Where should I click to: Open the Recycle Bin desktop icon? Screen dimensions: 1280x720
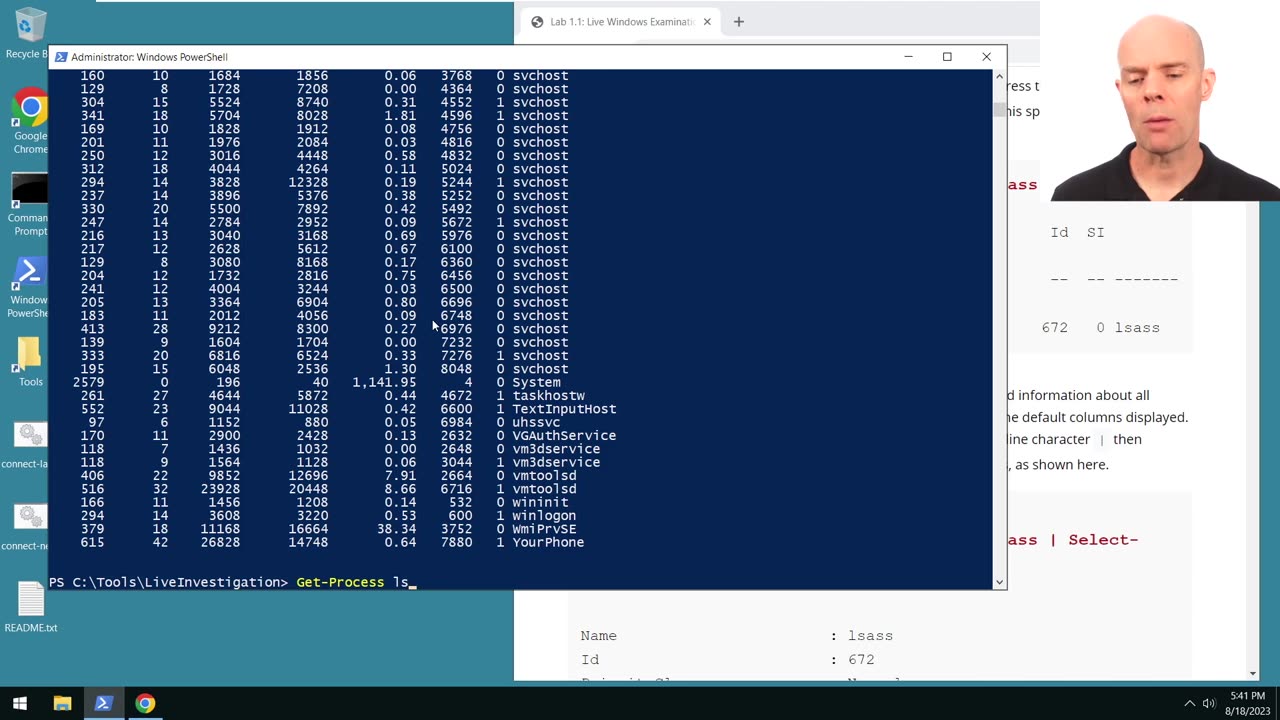pyautogui.click(x=29, y=33)
